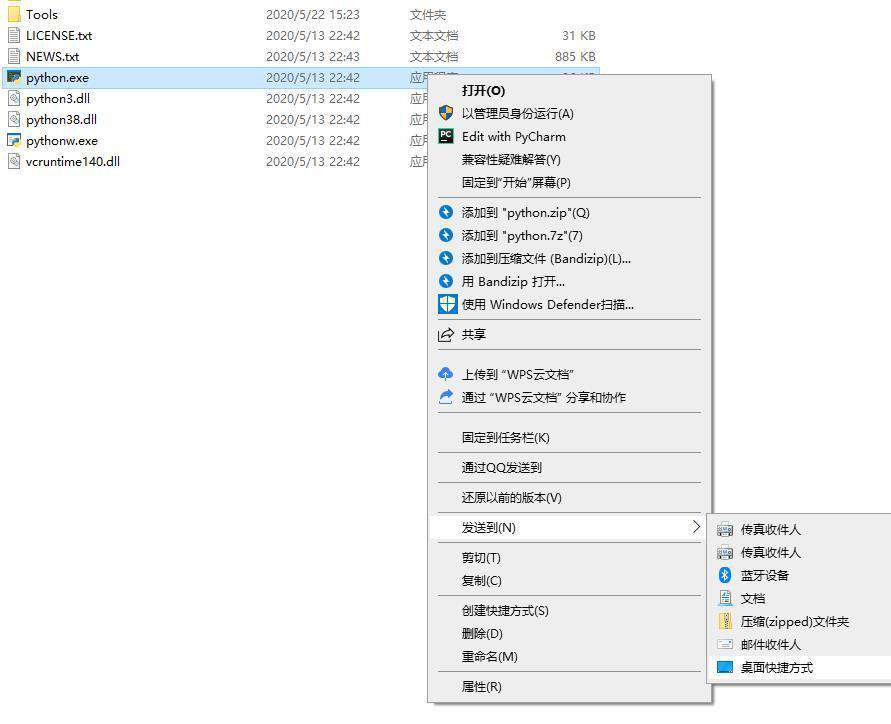The height and width of the screenshot is (724, 891).
Task: Click the zipped folder icon in submenu
Action: pos(725,621)
